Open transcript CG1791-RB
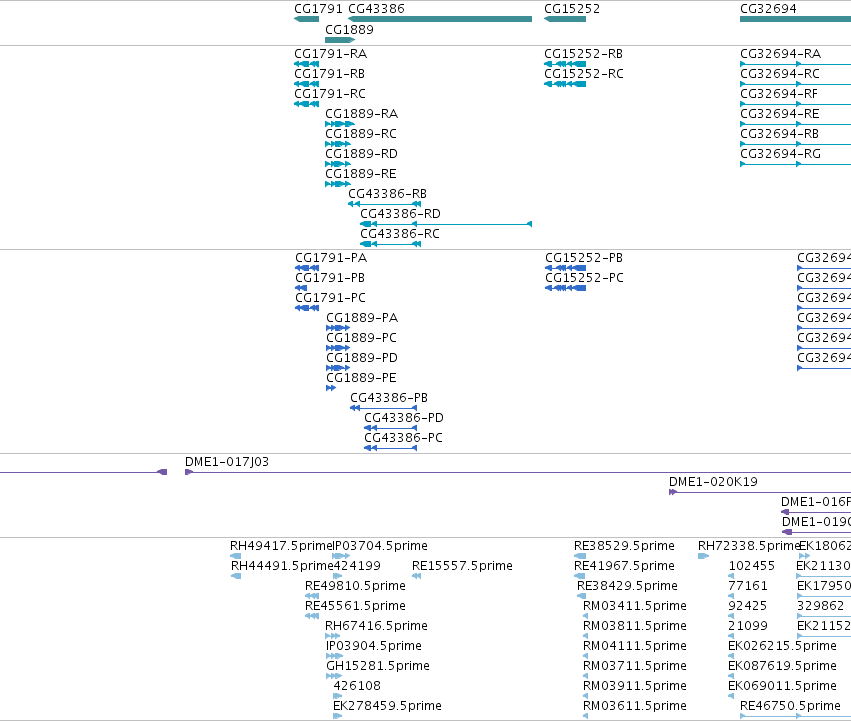The width and height of the screenshot is (851, 721). 329,74
